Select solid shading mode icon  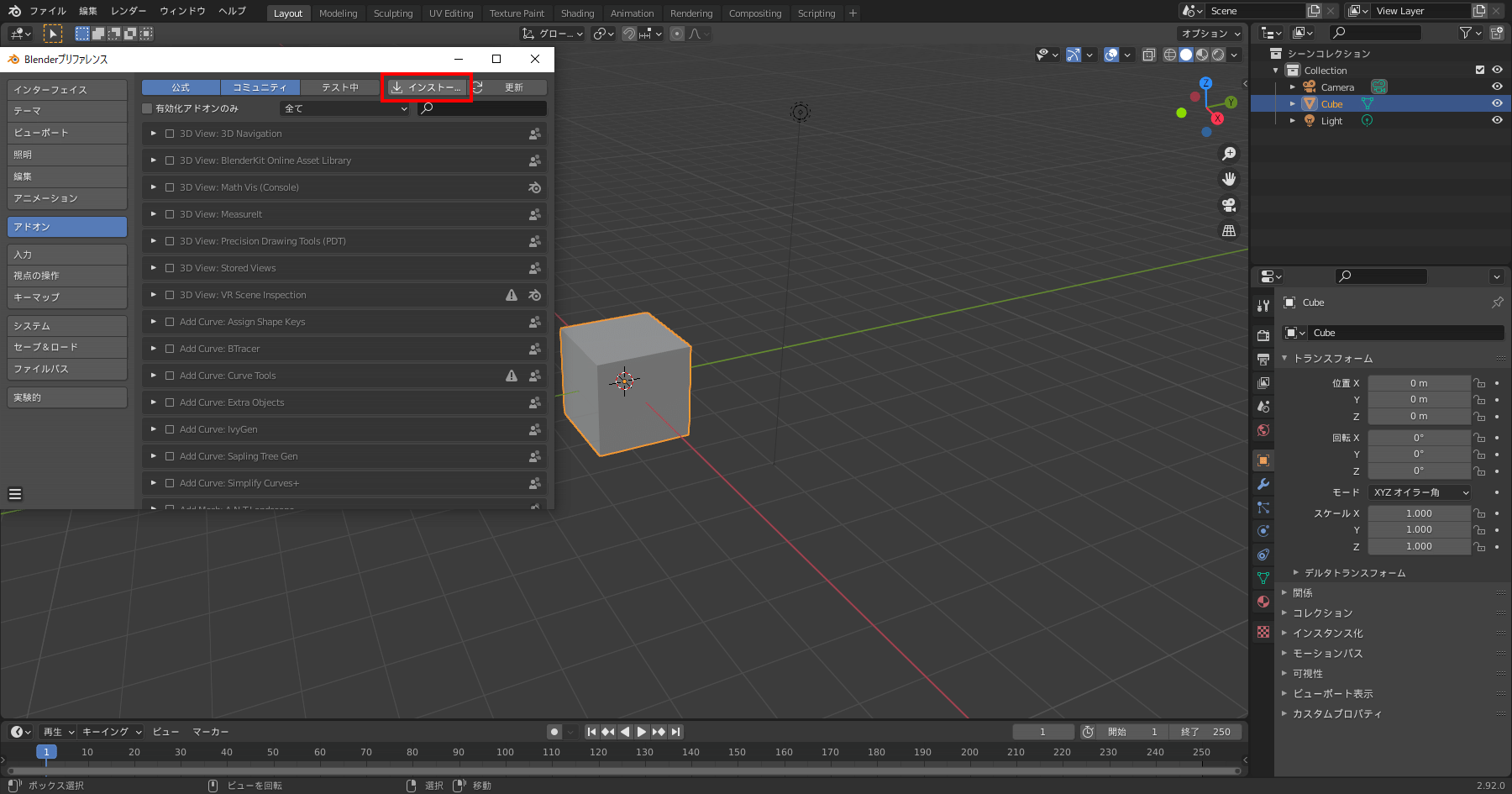(x=1186, y=55)
